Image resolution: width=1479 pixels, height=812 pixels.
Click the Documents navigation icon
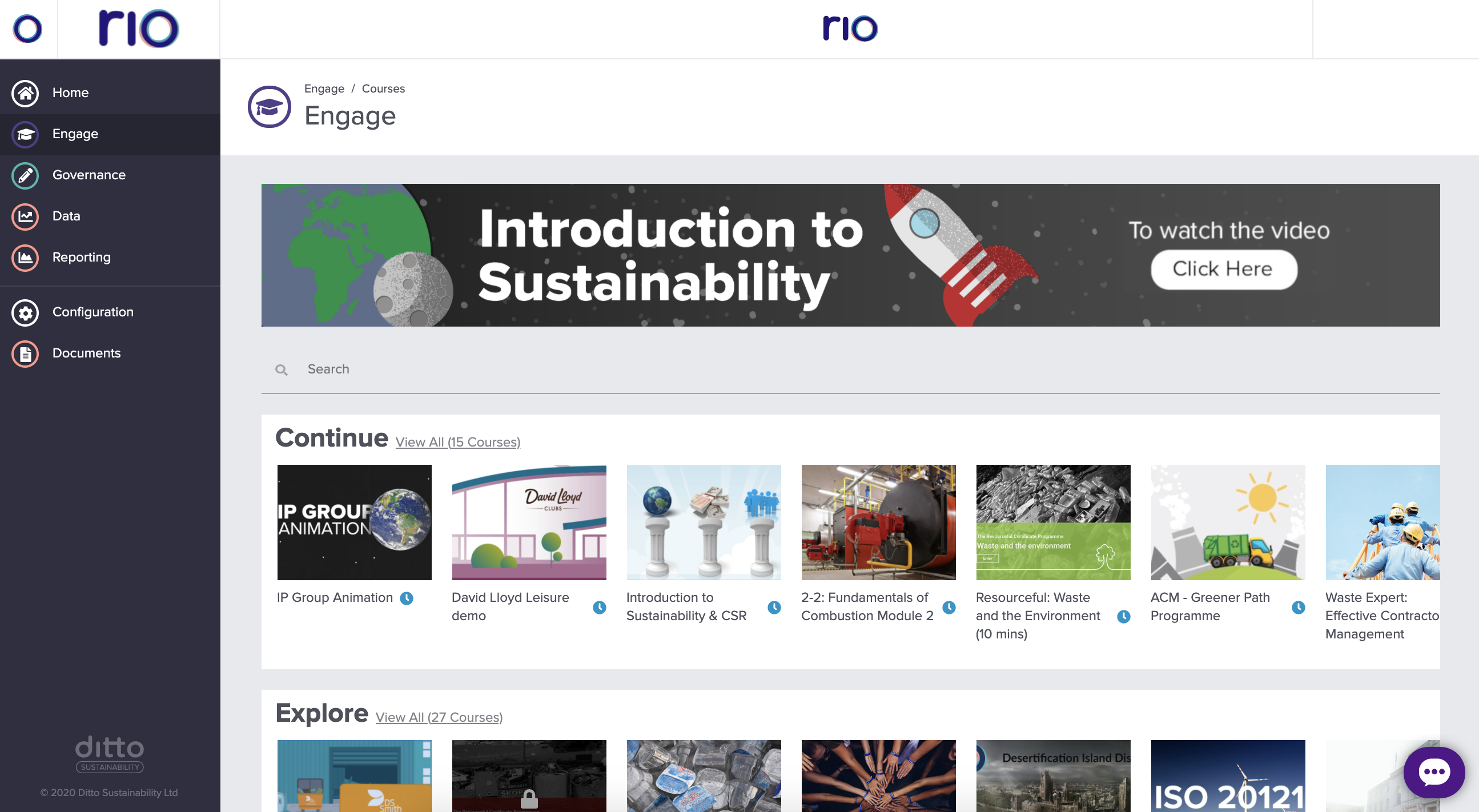pos(24,353)
